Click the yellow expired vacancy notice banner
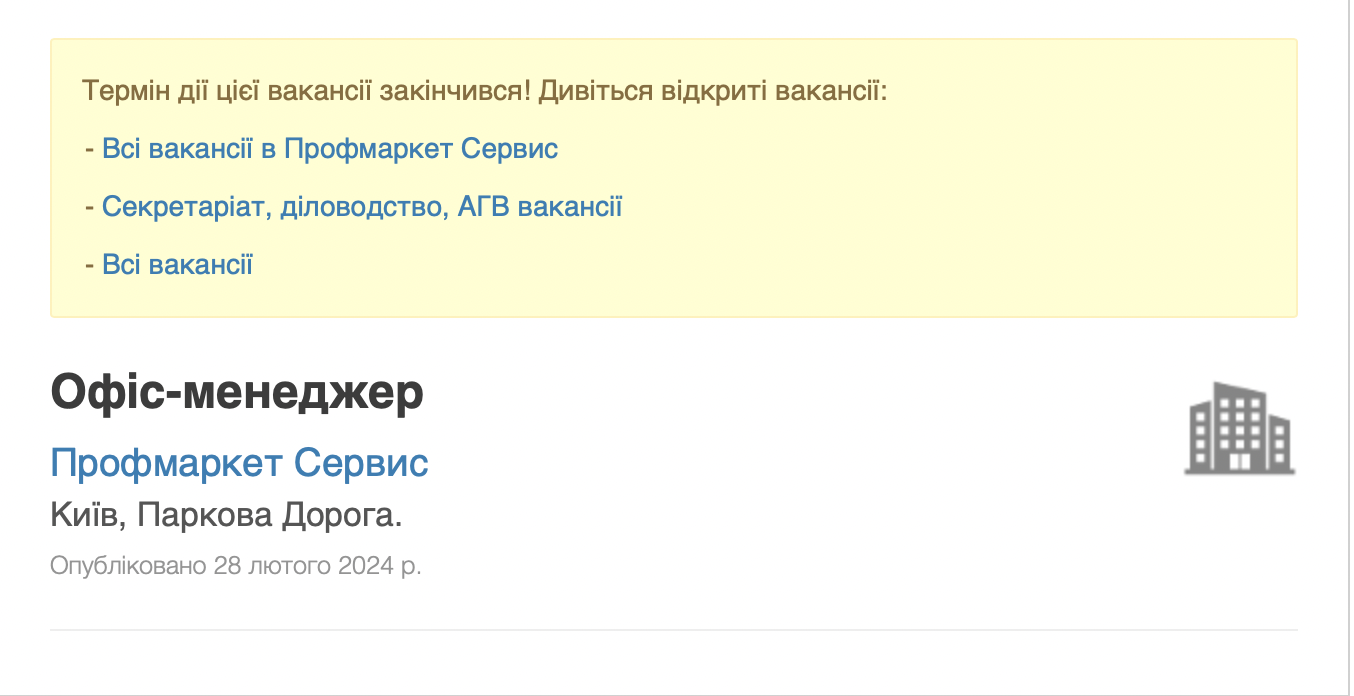 pyautogui.click(x=673, y=175)
